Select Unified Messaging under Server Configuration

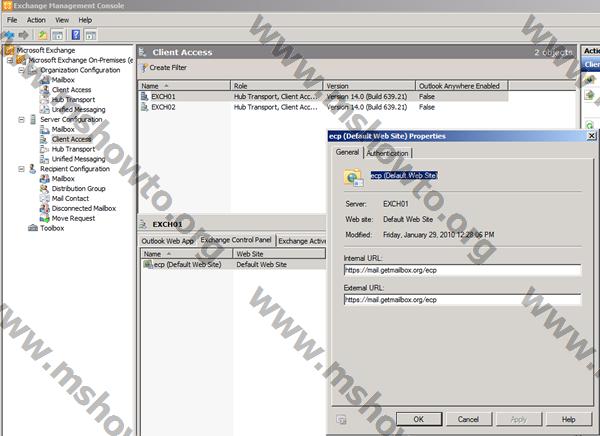click(78, 159)
